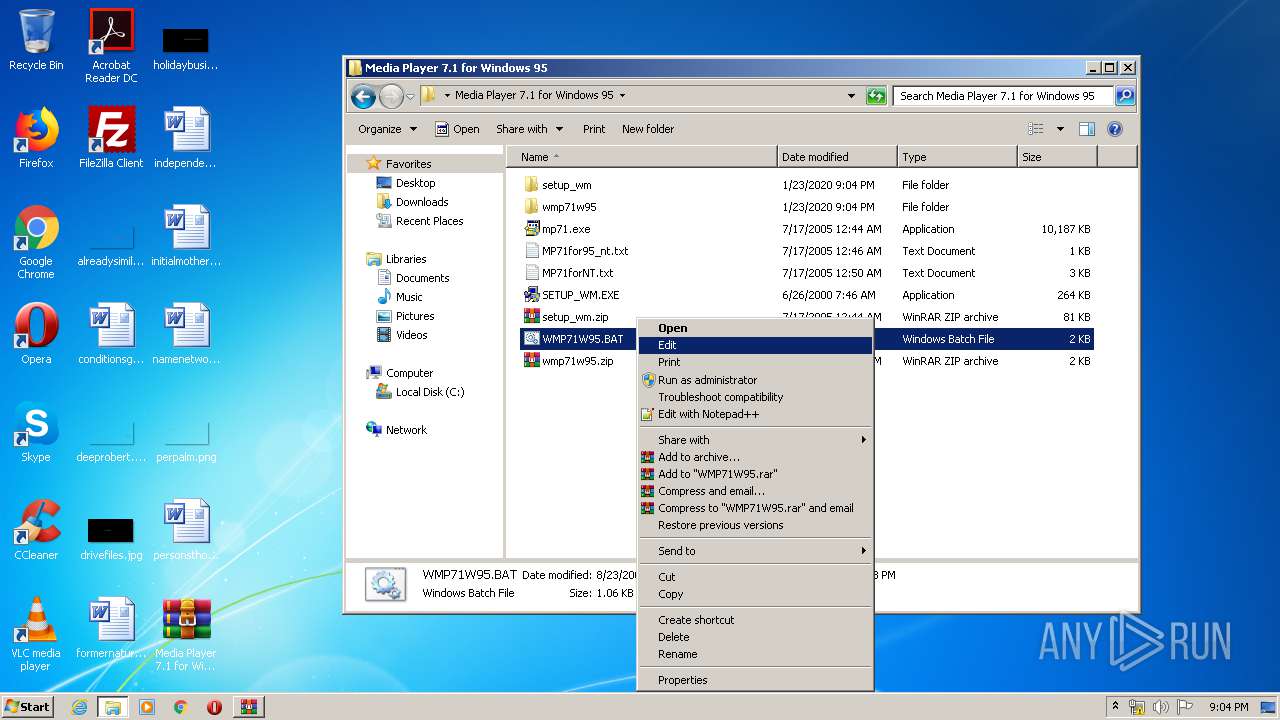Select the MP71forNT.txt file name
Viewport: 1280px width, 720px height.
pos(578,273)
